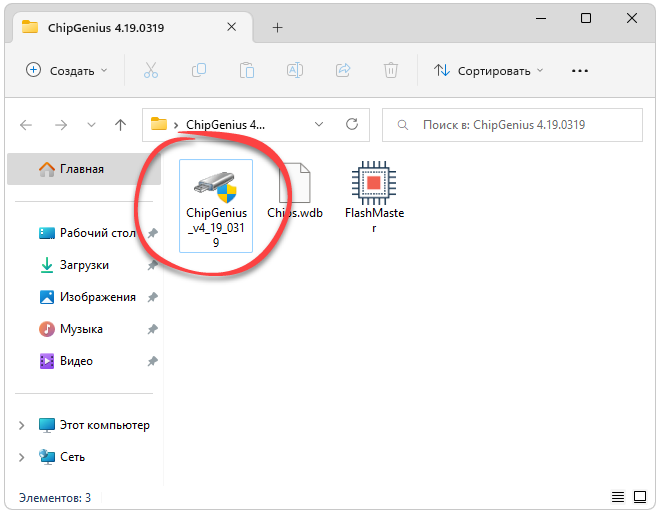This screenshot has width=663, height=514.
Task: Select the ChipGenius_v4_19_0319 executable
Action: click(216, 206)
